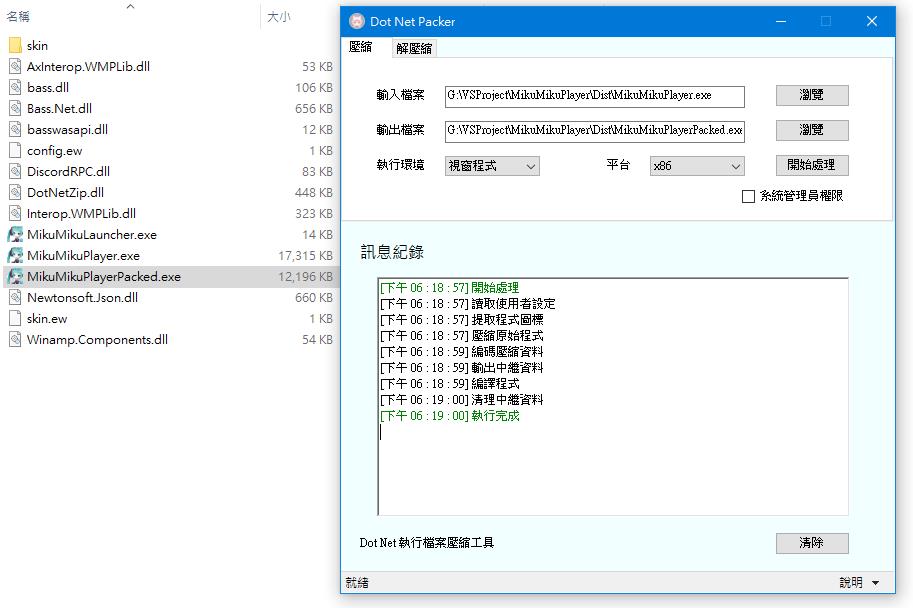Click the DotNetZip.dll file icon
Viewport: 913px width, 608px height.
click(15, 192)
